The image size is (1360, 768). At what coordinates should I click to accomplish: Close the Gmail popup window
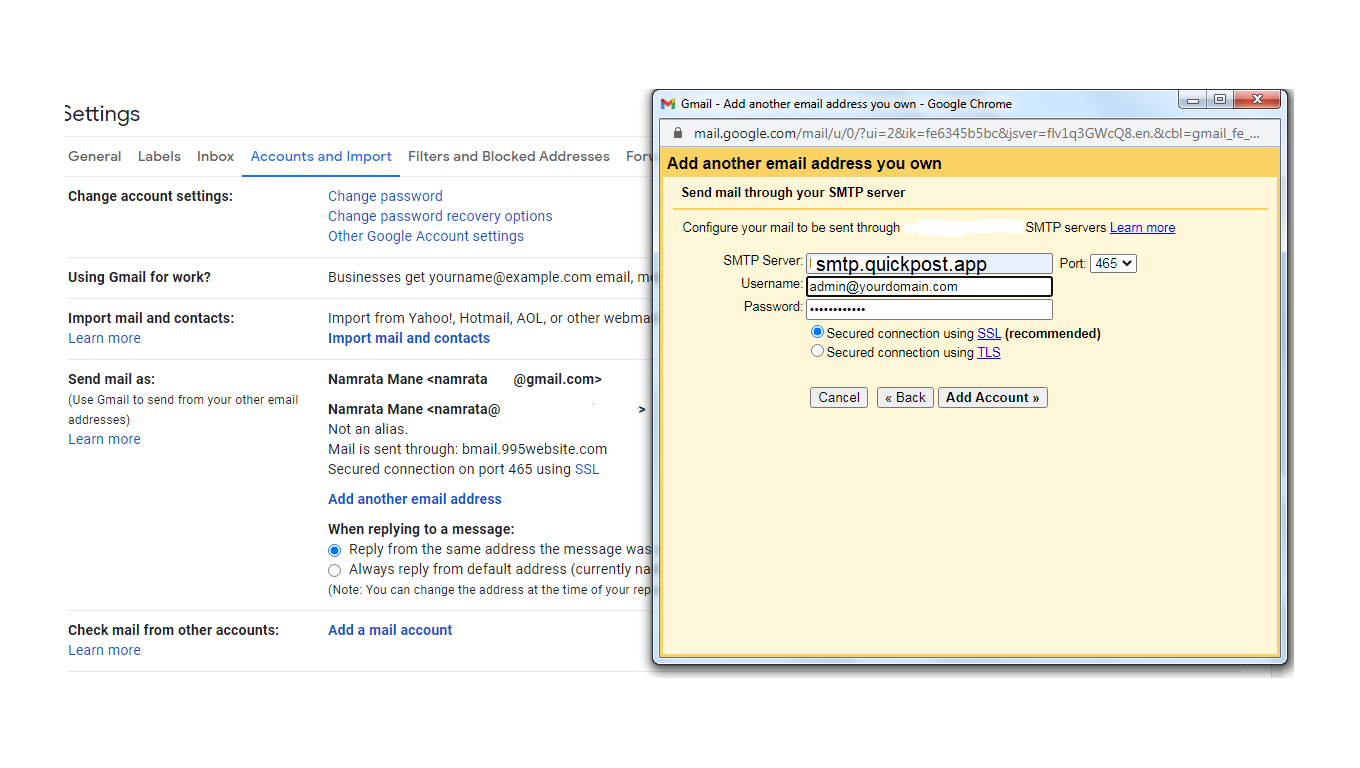pos(1257,100)
